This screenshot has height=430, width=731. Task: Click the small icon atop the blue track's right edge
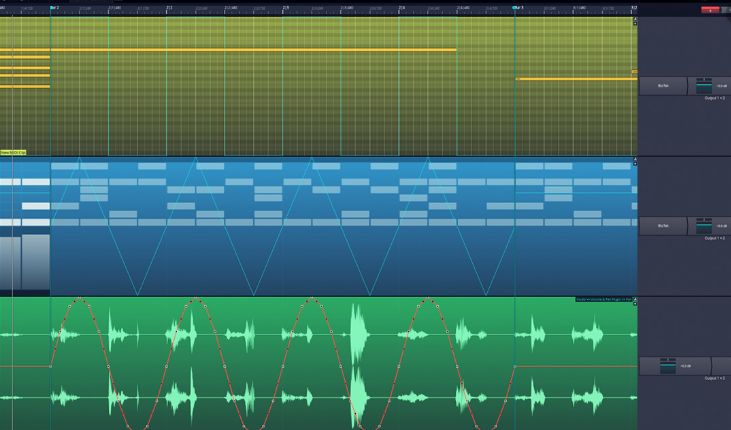[634, 161]
